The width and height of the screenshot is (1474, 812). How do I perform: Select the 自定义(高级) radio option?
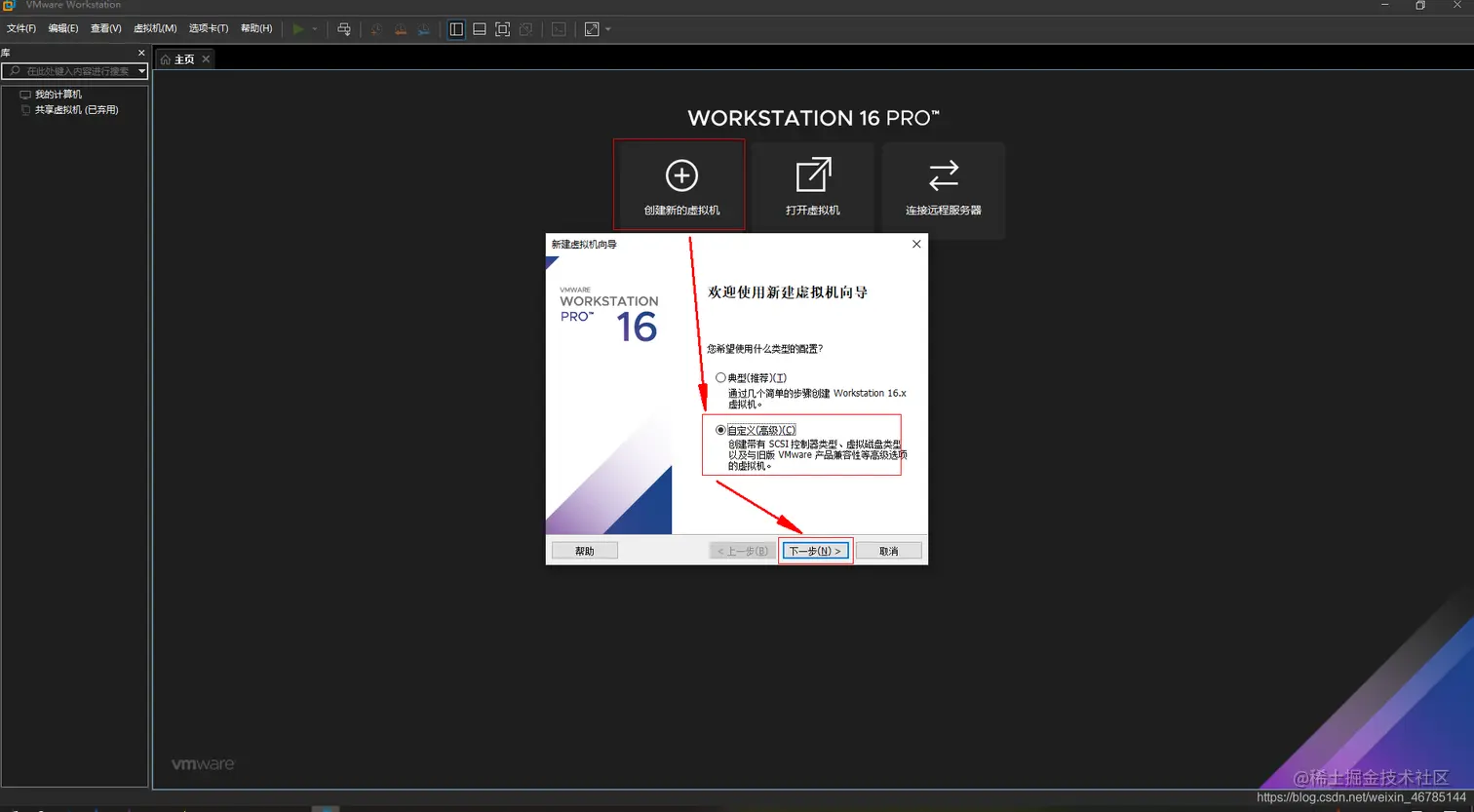point(720,429)
